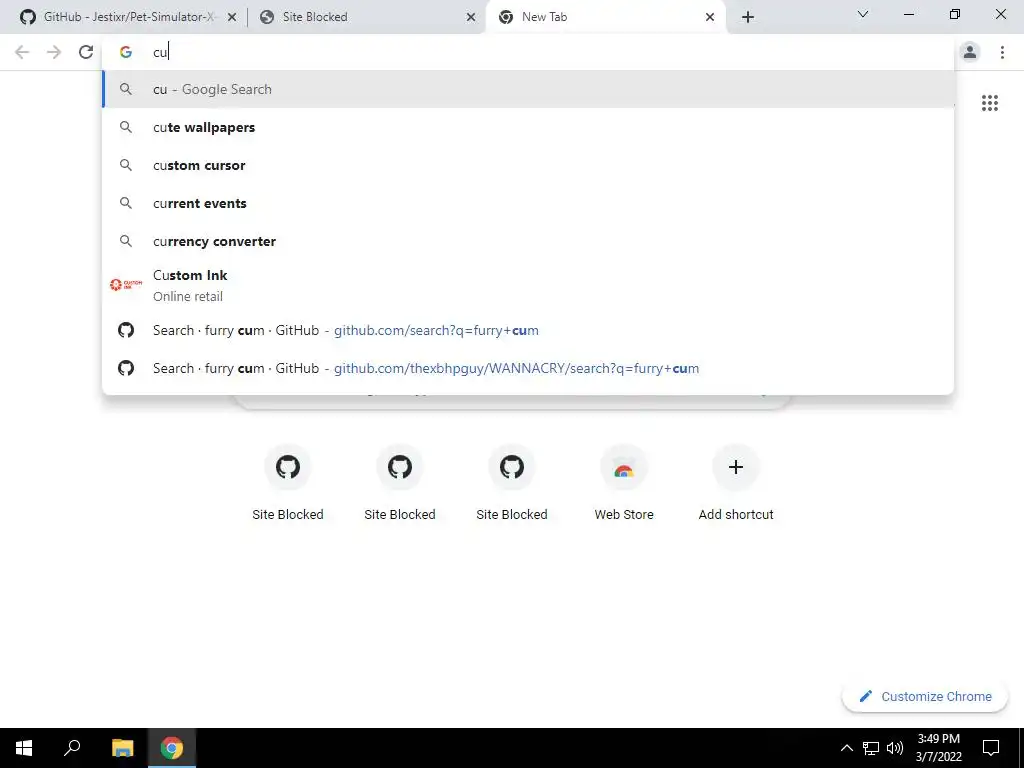Click the Customize Chrome button
The width and height of the screenshot is (1024, 768).
point(925,697)
